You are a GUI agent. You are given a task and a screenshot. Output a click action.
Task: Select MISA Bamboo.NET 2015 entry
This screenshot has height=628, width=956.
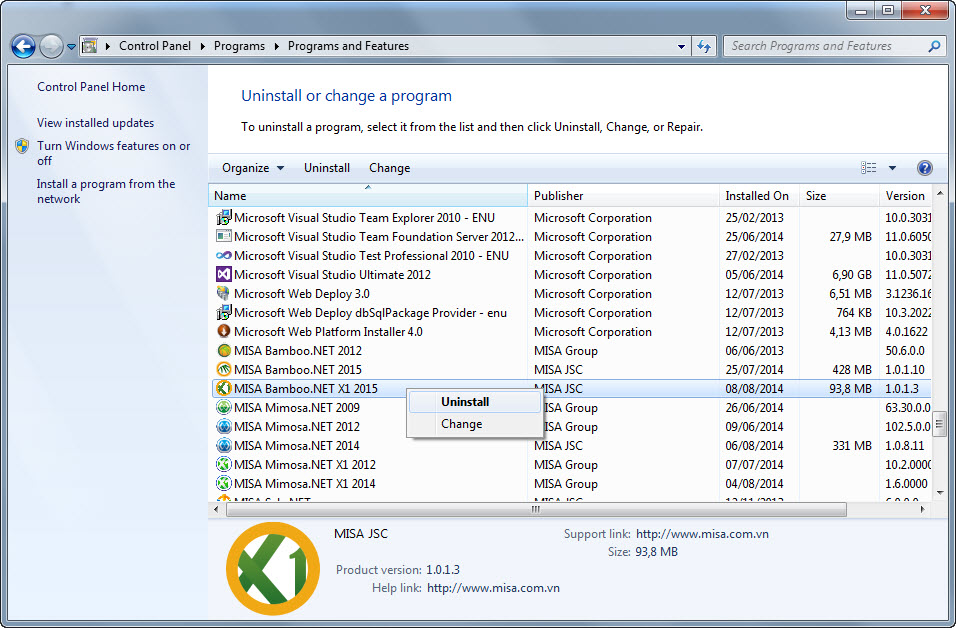(298, 369)
